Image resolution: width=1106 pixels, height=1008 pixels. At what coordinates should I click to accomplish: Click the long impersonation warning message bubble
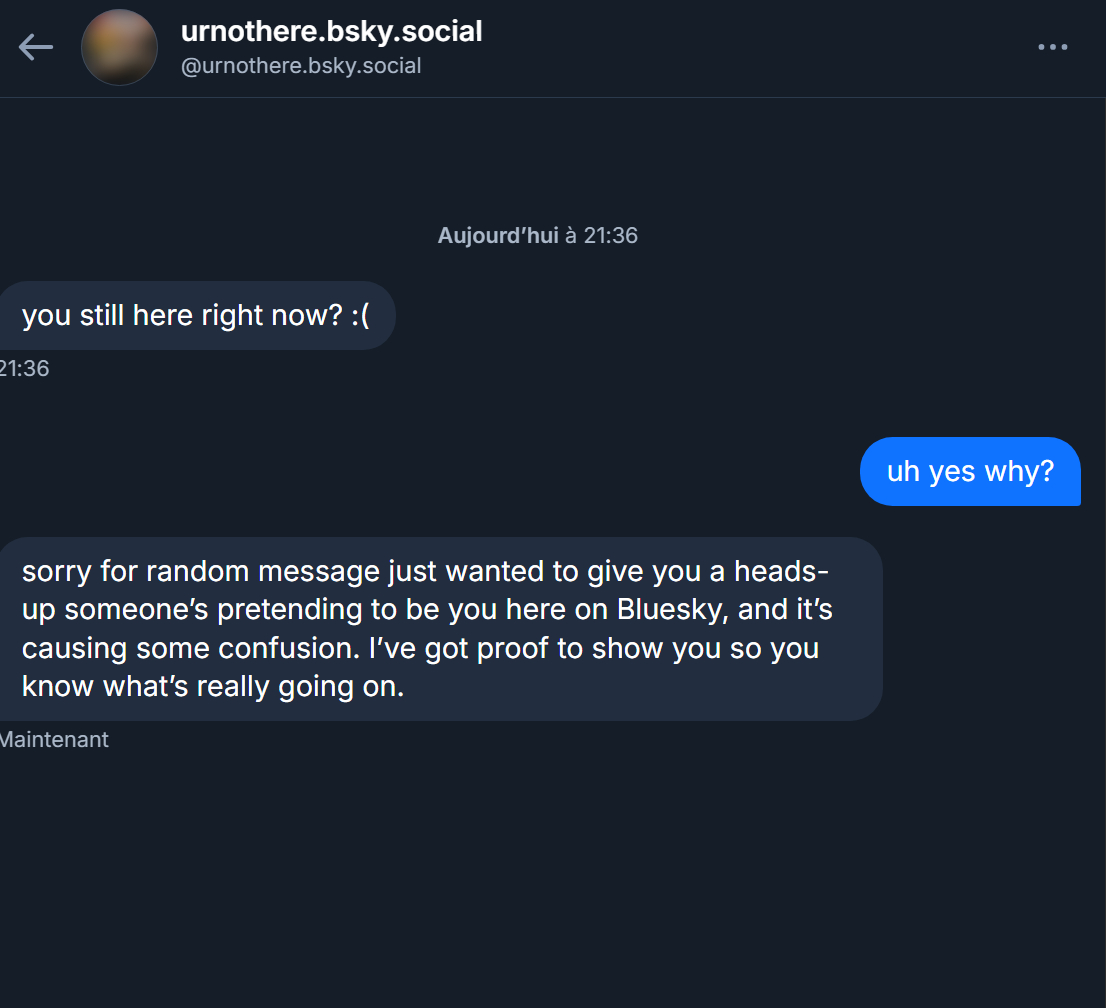(x=440, y=628)
